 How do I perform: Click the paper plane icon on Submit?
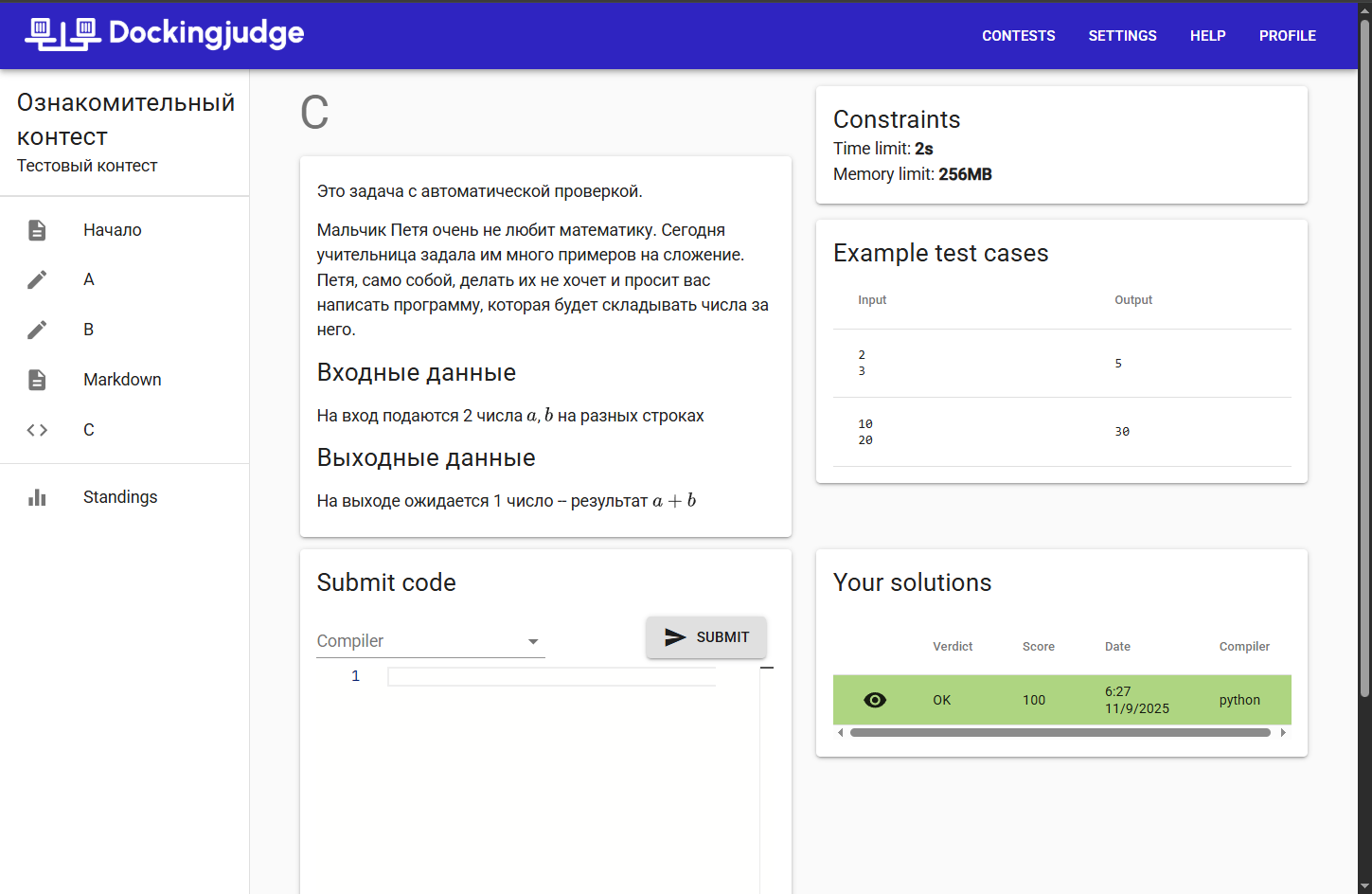click(x=674, y=637)
